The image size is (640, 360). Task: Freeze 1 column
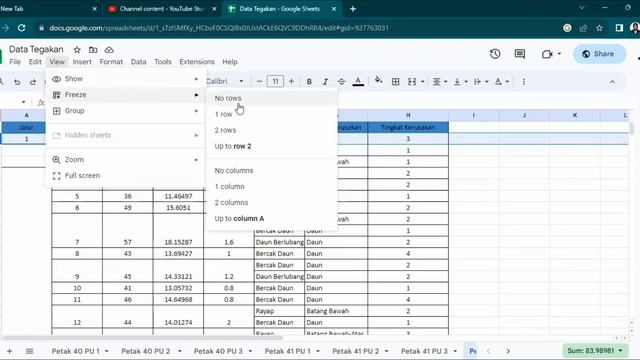pyautogui.click(x=272, y=187)
